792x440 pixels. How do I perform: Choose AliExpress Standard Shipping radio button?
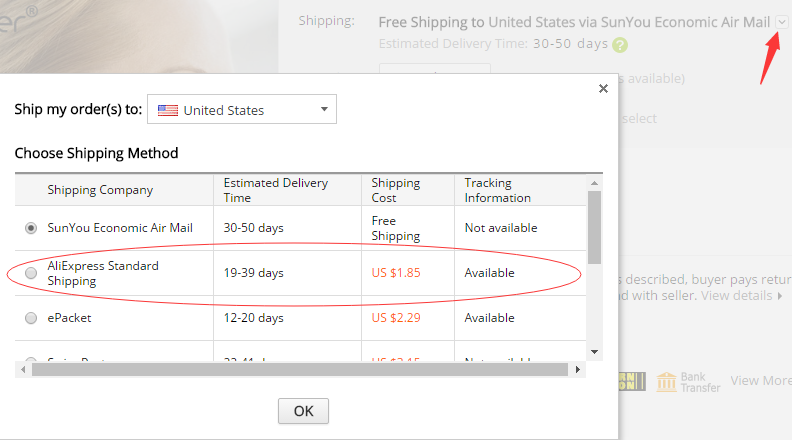pyautogui.click(x=31, y=273)
